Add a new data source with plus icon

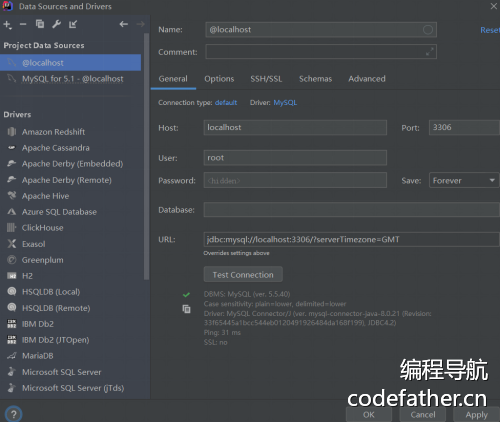tap(7, 25)
